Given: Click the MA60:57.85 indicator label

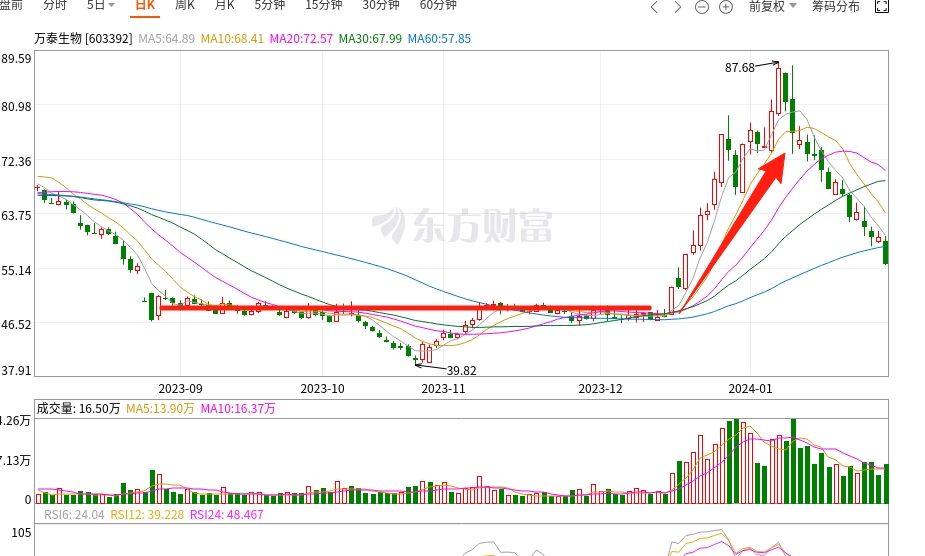Looking at the screenshot, I should 439,38.
